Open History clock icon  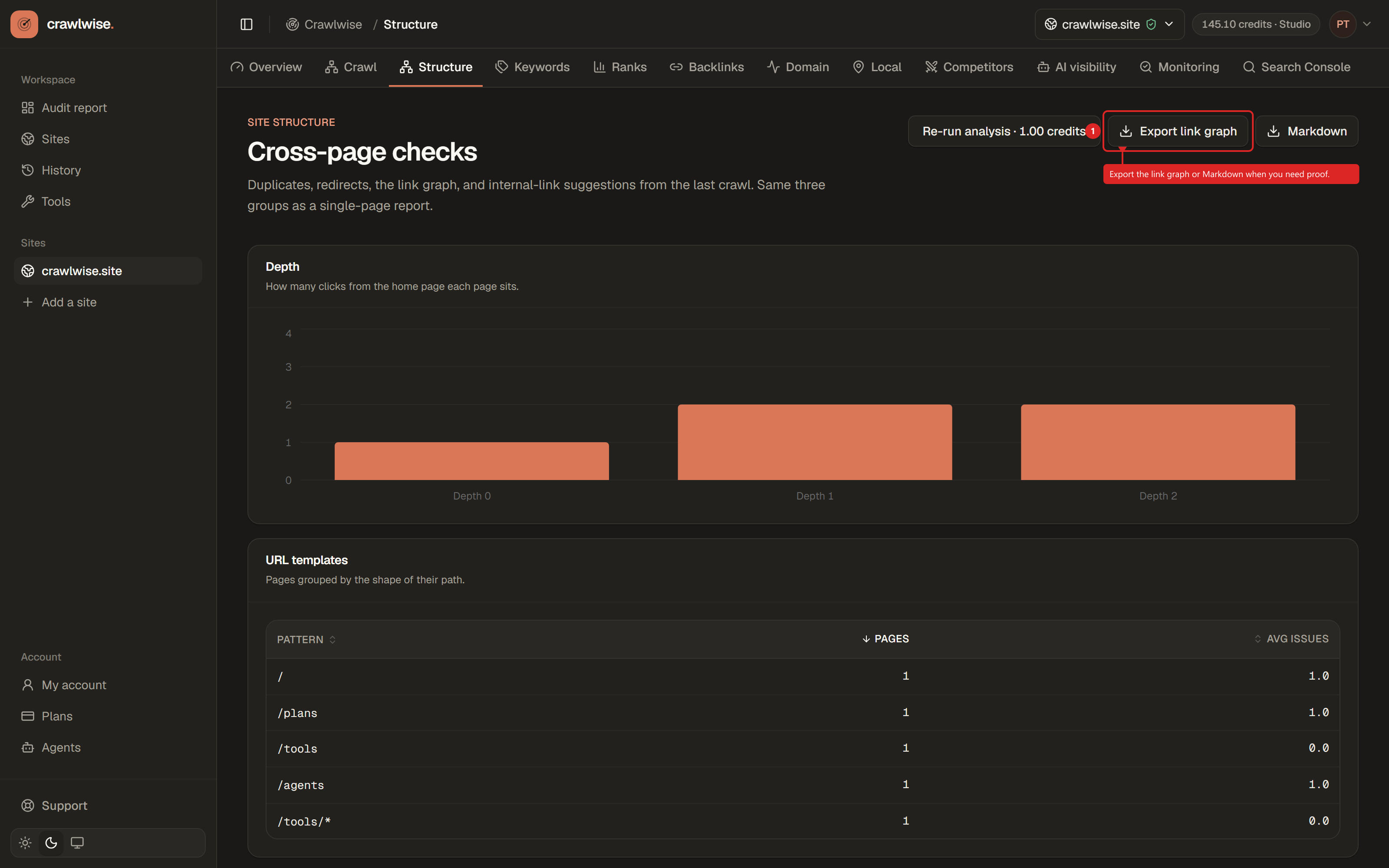click(x=27, y=170)
